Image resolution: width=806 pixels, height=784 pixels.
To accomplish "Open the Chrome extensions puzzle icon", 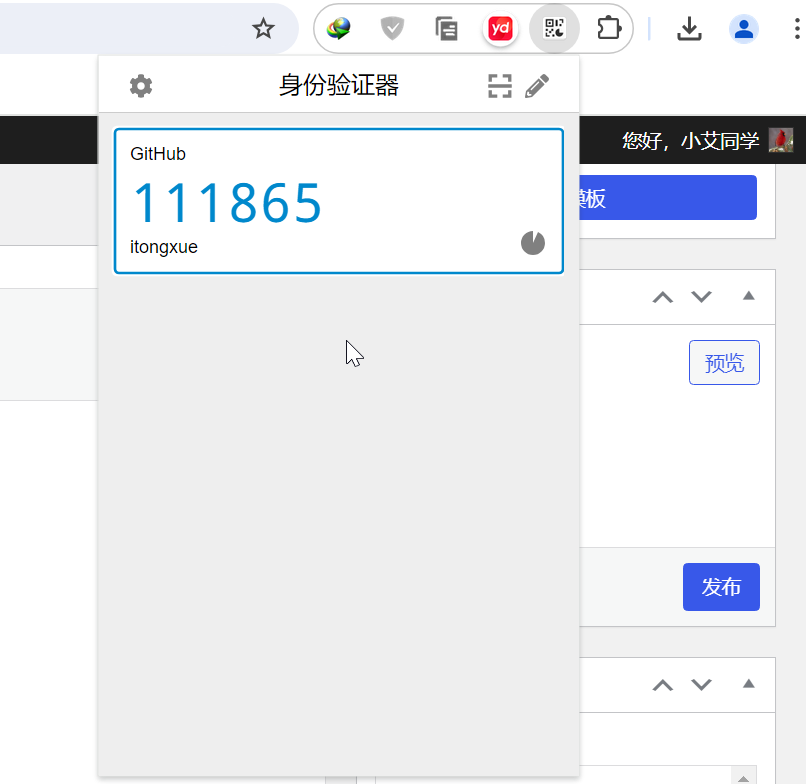I will (x=608, y=29).
